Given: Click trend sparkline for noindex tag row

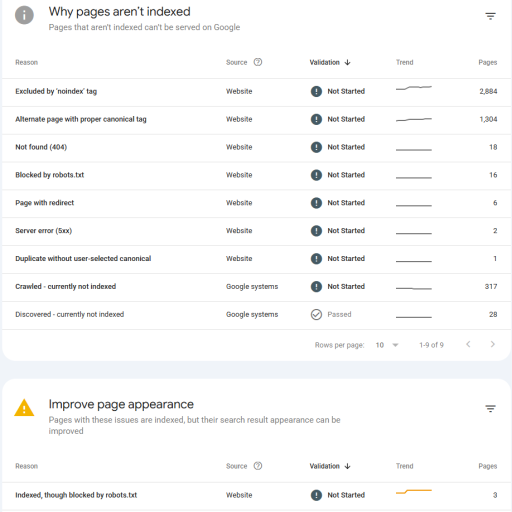Looking at the screenshot, I should click(x=414, y=88).
